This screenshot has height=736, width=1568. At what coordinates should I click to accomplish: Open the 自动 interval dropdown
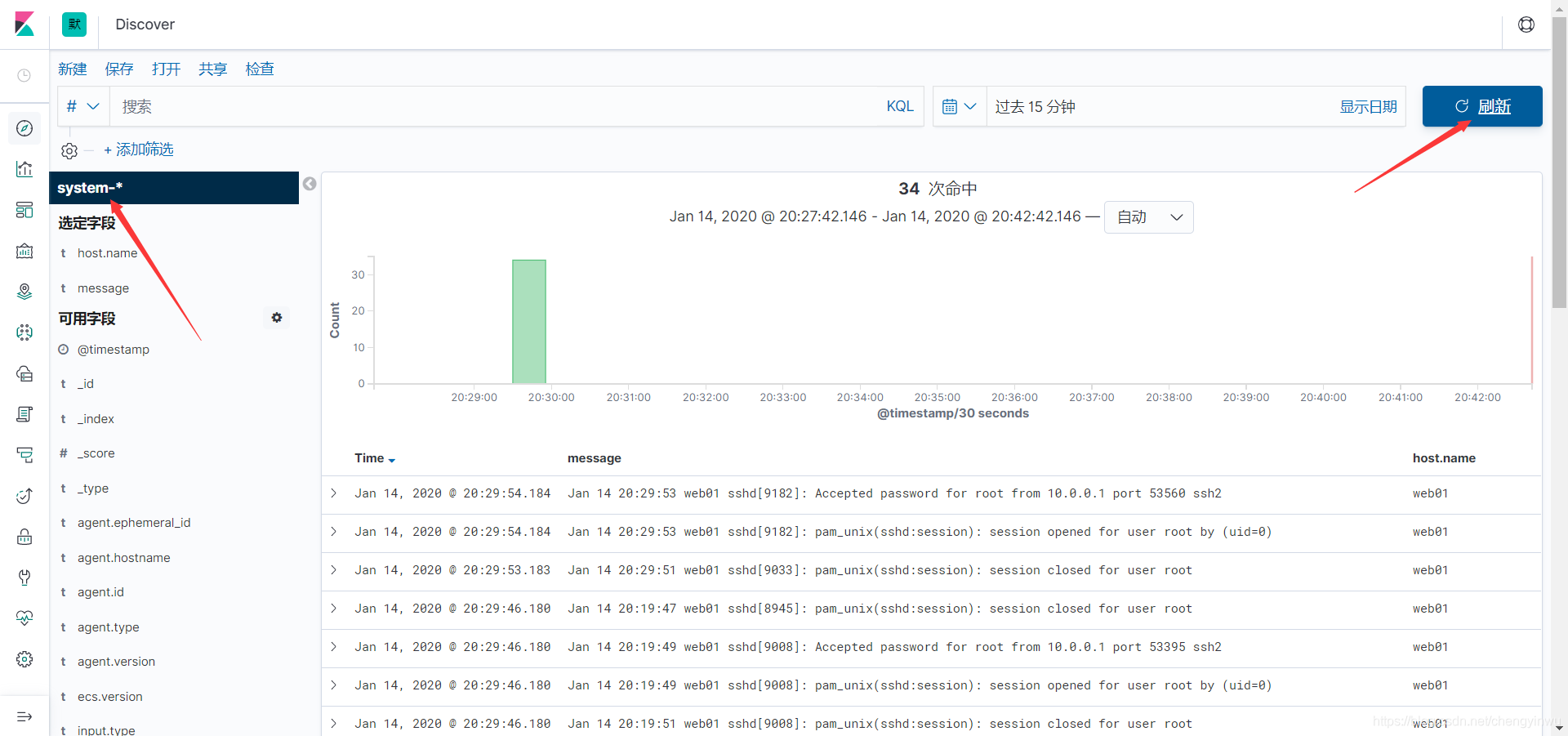[x=1148, y=217]
